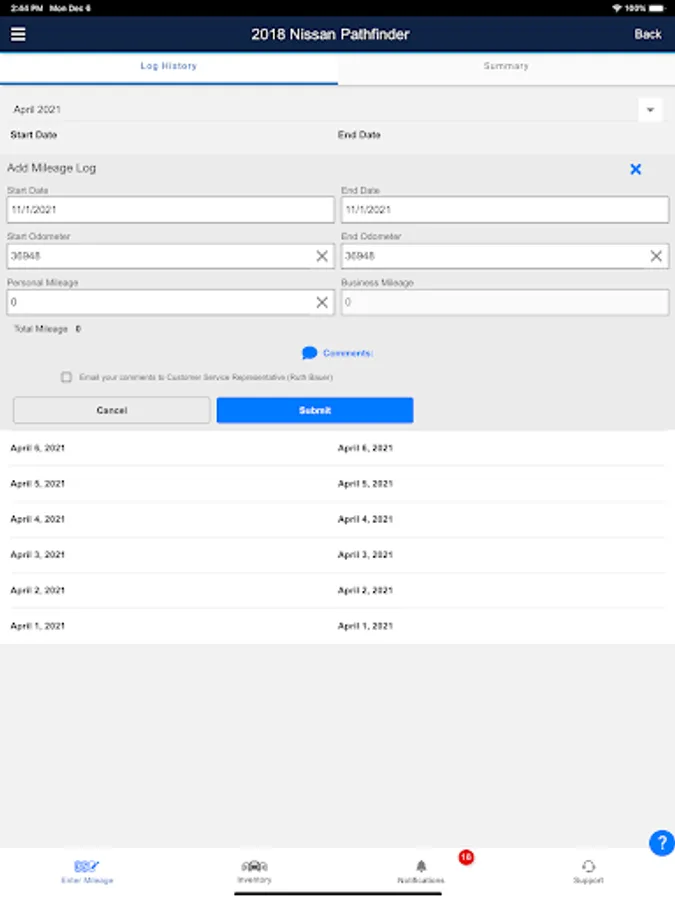
Task: Open the blue help question mark
Action: coord(662,843)
